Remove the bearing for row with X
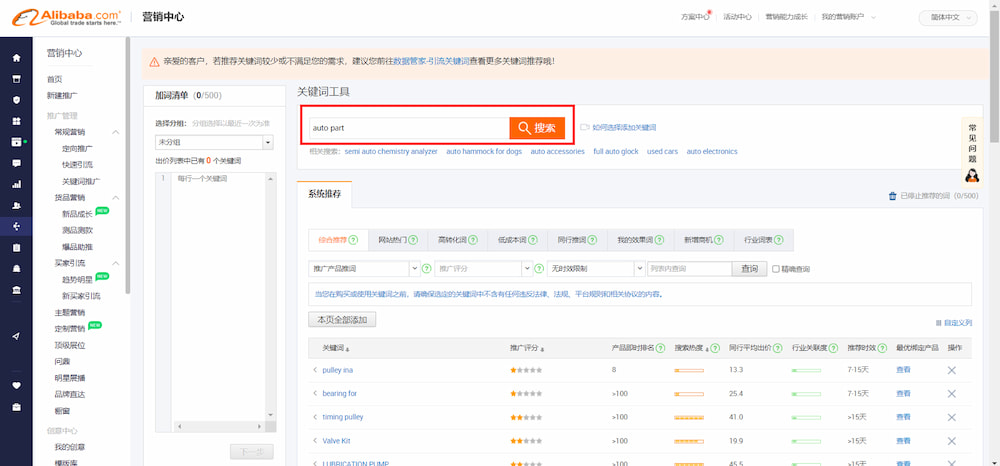Viewport: 1000px width, 466px height. 952,394
